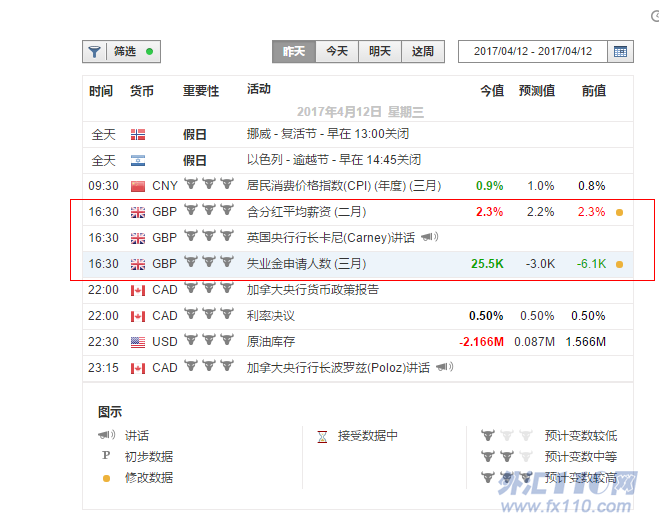The image size is (659, 524).
Task: Click the 预测值 column header
Action: click(537, 91)
